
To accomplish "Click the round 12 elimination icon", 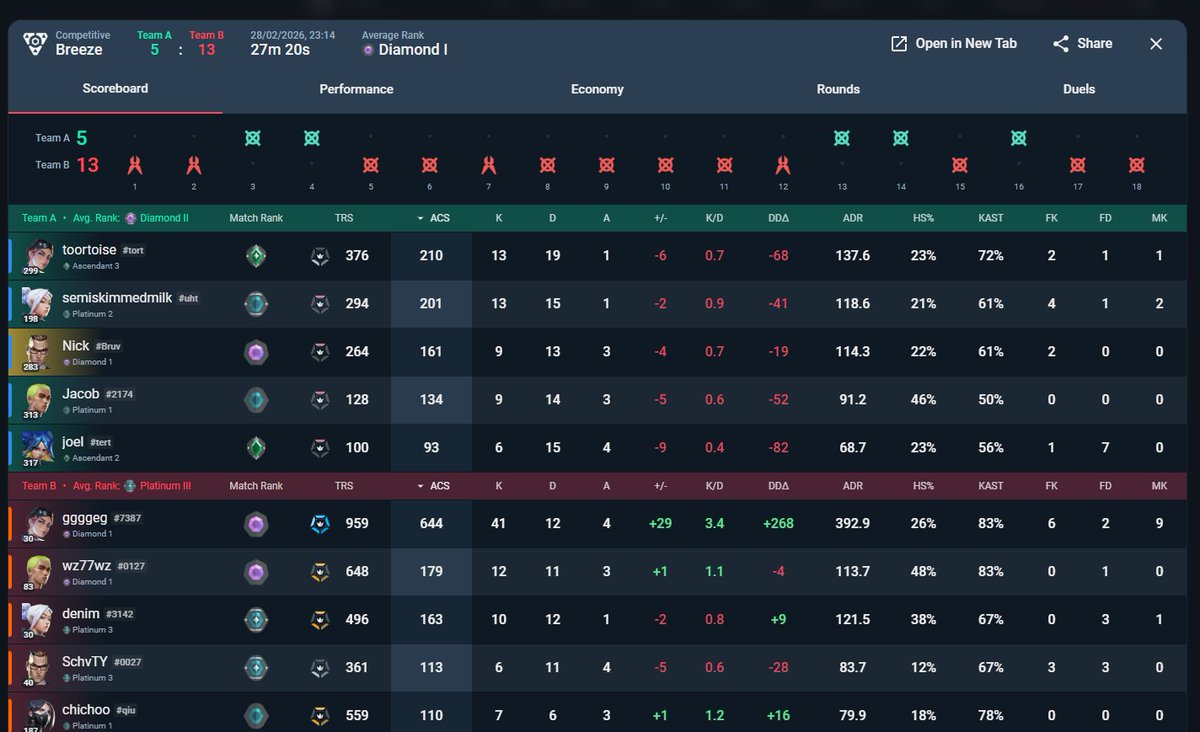I will pos(782,166).
